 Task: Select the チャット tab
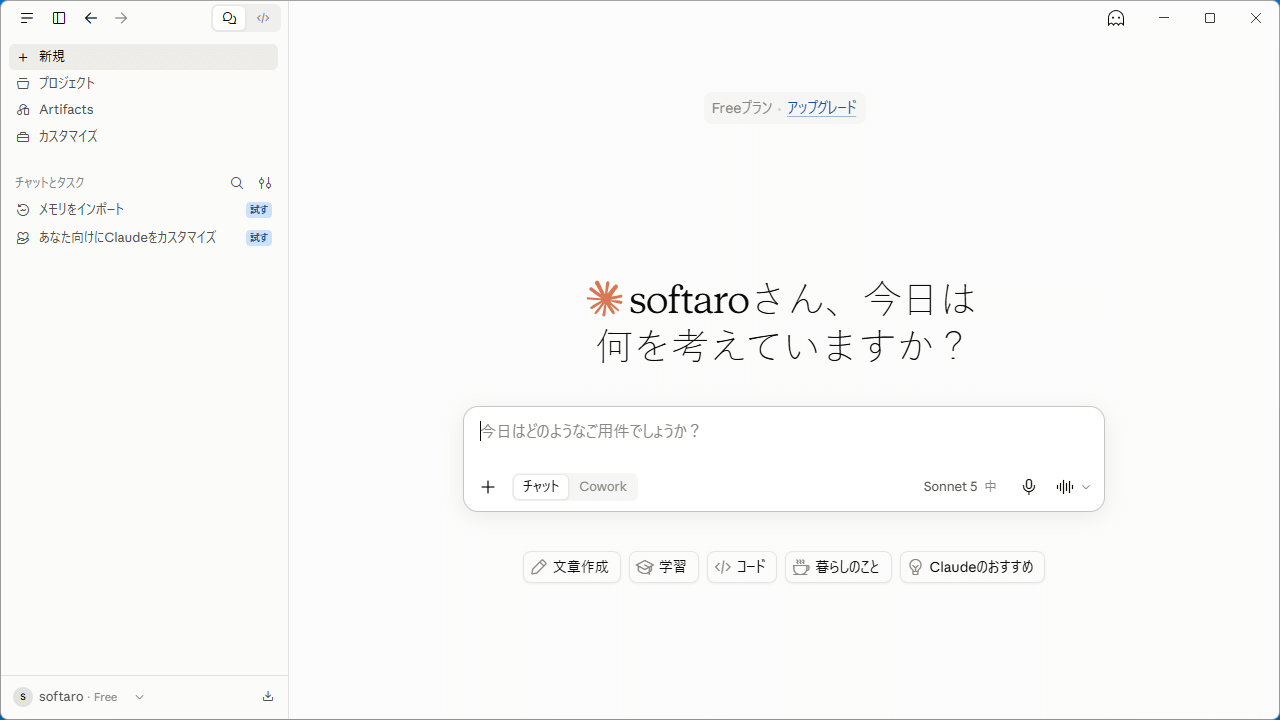point(541,487)
